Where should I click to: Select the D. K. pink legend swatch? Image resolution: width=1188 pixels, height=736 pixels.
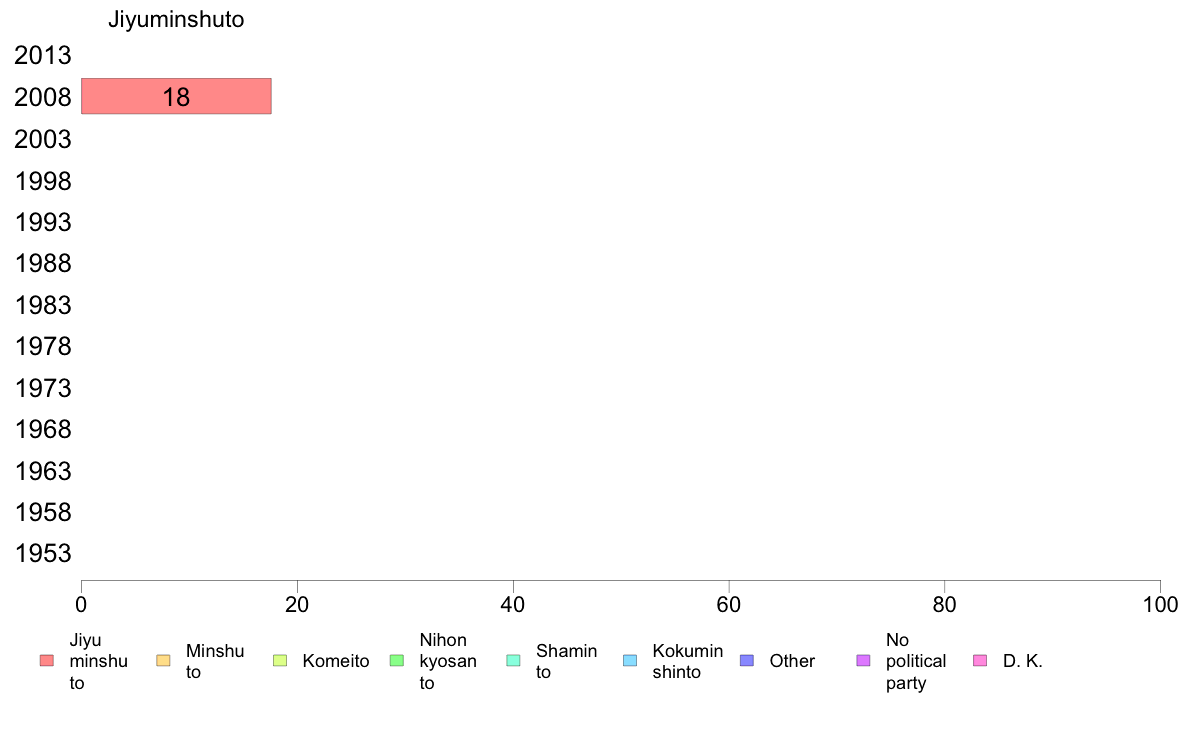click(980, 661)
